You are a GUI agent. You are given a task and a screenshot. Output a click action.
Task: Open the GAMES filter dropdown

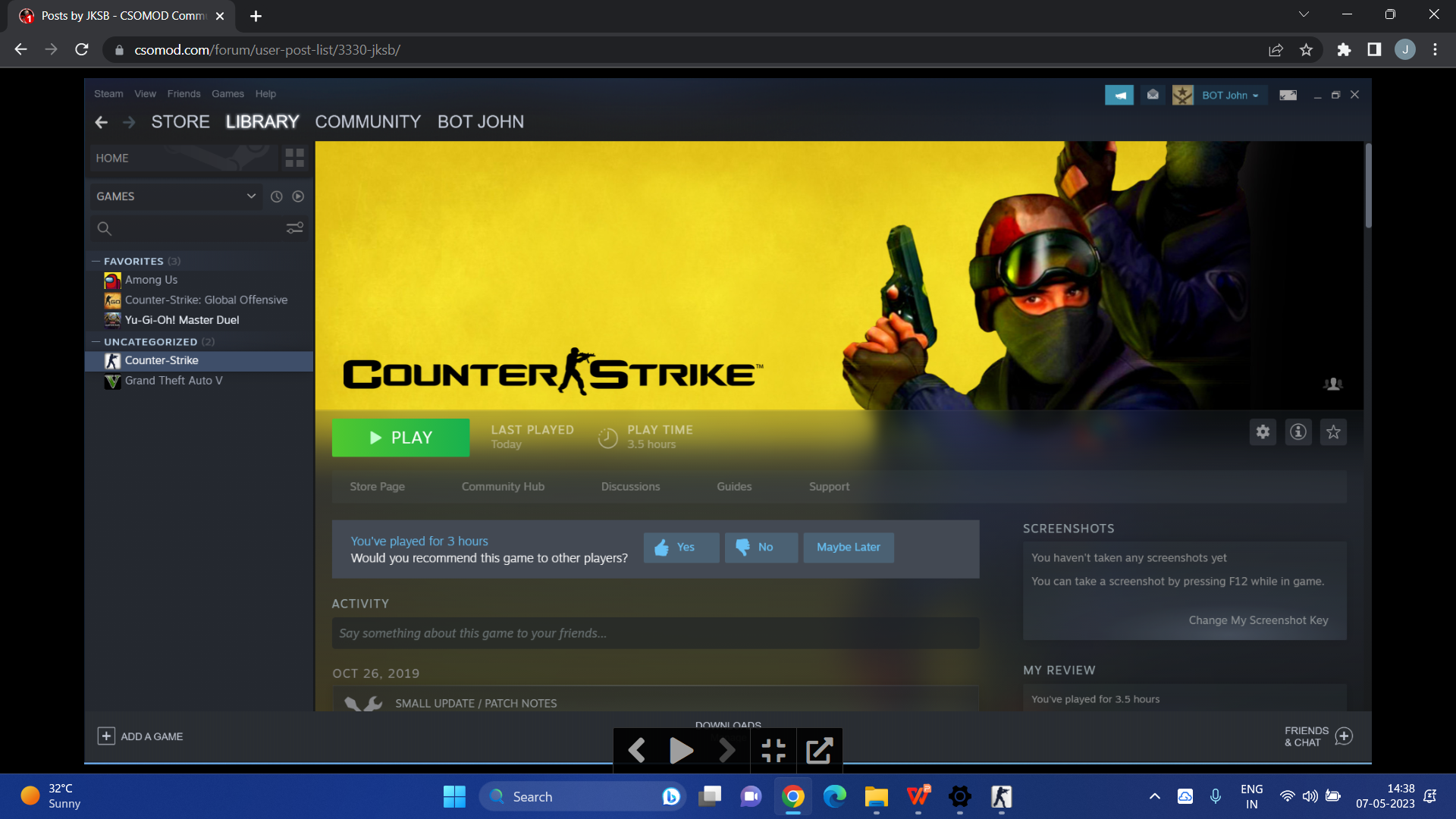[x=176, y=196]
